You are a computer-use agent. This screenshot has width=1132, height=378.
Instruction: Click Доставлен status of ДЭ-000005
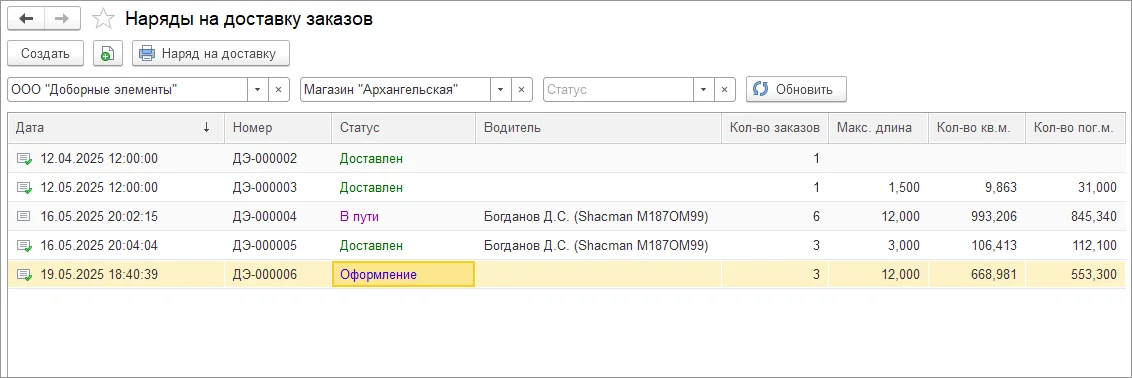pos(371,246)
